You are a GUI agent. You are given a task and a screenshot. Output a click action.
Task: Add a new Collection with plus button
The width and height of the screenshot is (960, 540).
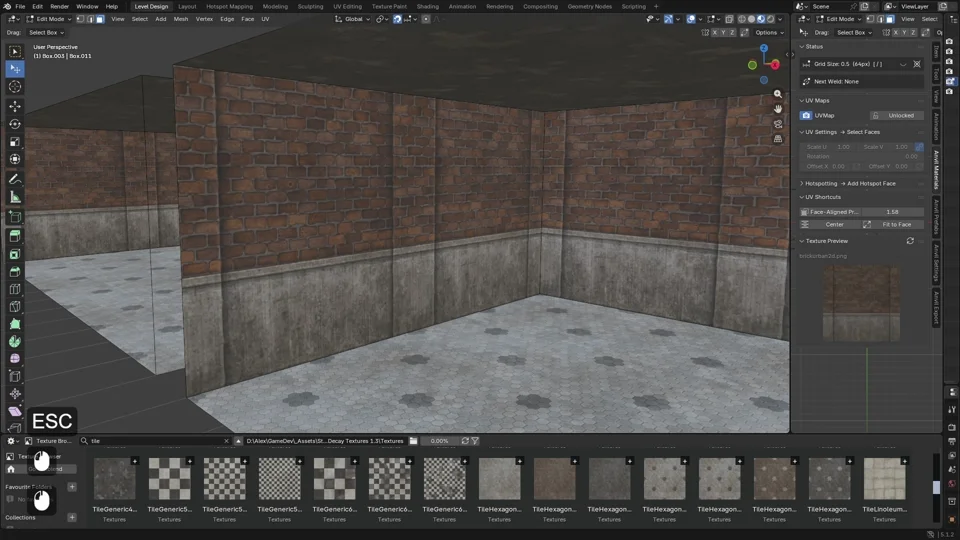click(x=72, y=517)
